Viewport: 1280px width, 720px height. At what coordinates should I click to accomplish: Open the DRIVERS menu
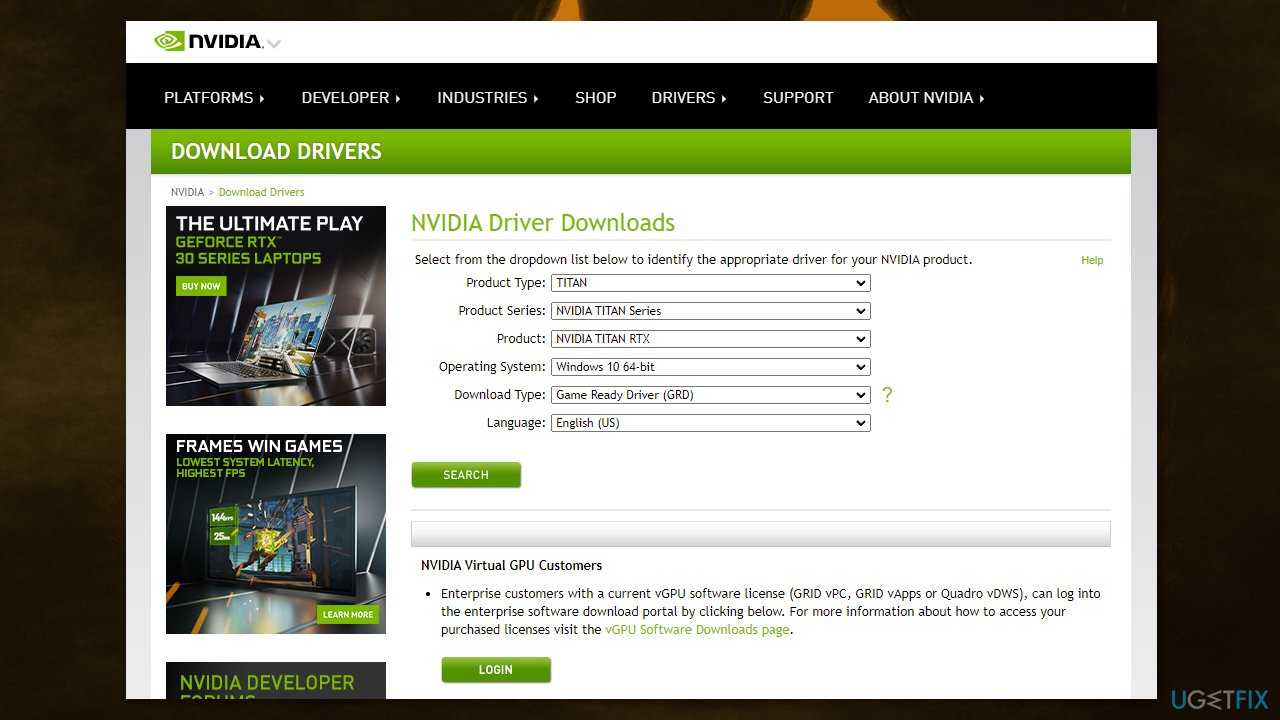pyautogui.click(x=688, y=98)
